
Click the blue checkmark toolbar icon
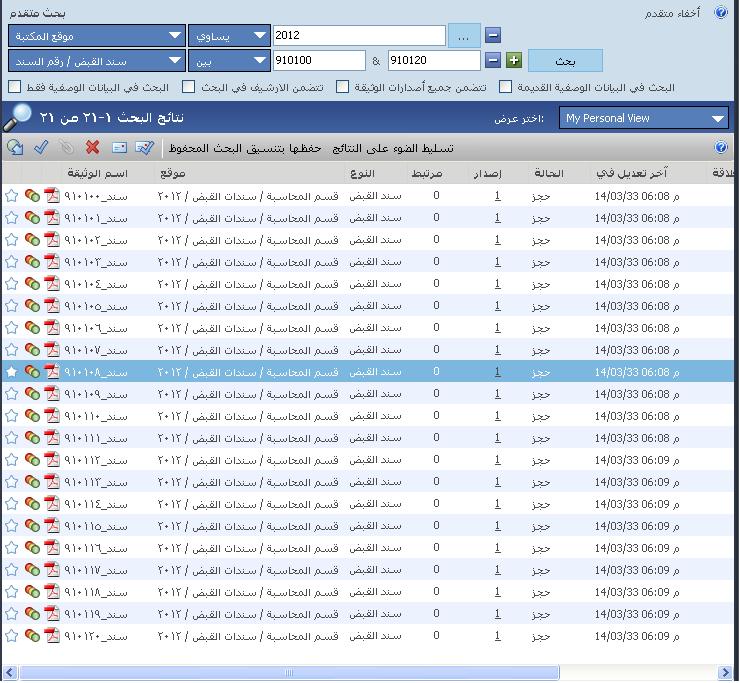pos(41,148)
